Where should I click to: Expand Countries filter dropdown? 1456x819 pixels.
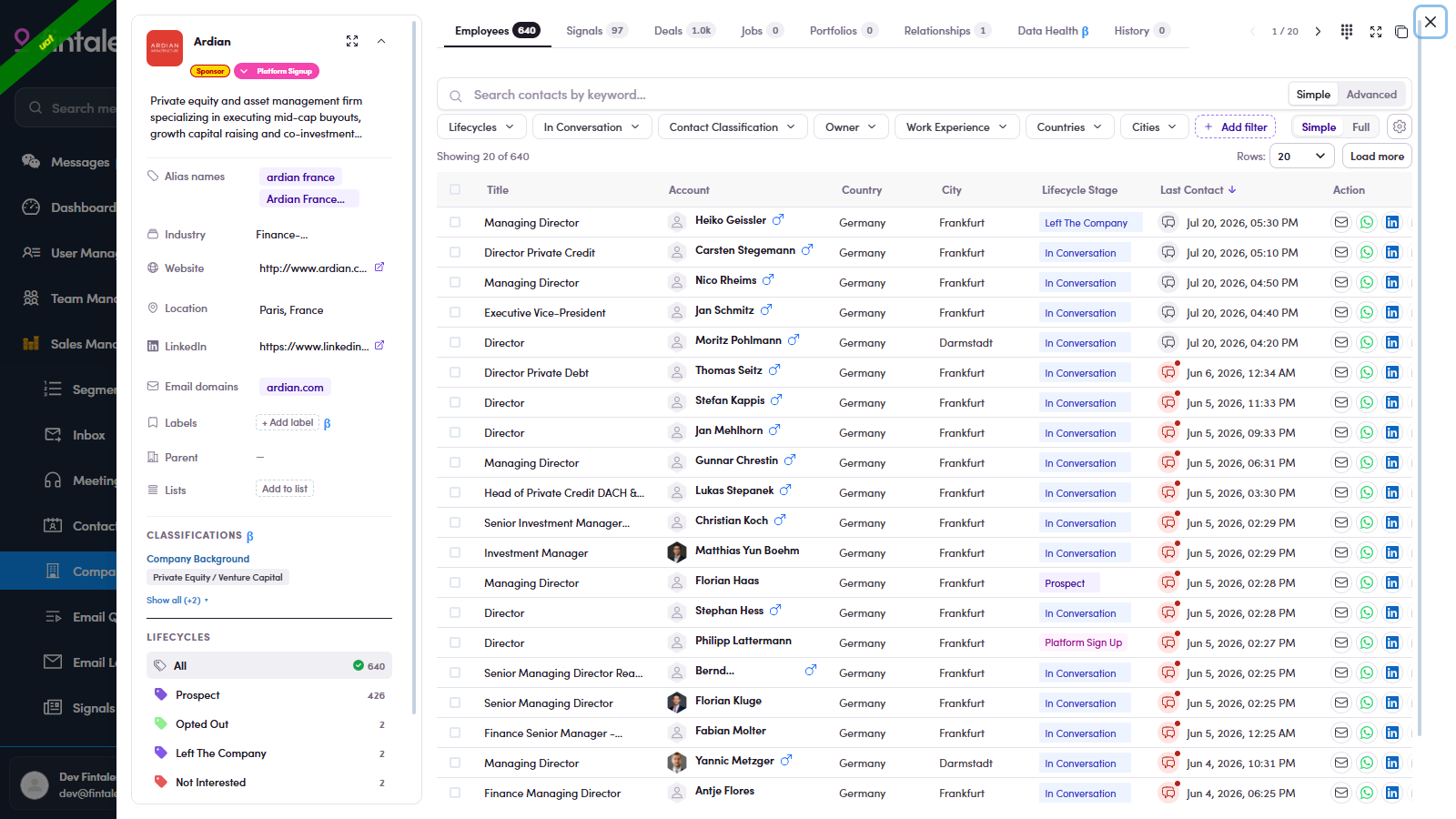pyautogui.click(x=1069, y=126)
